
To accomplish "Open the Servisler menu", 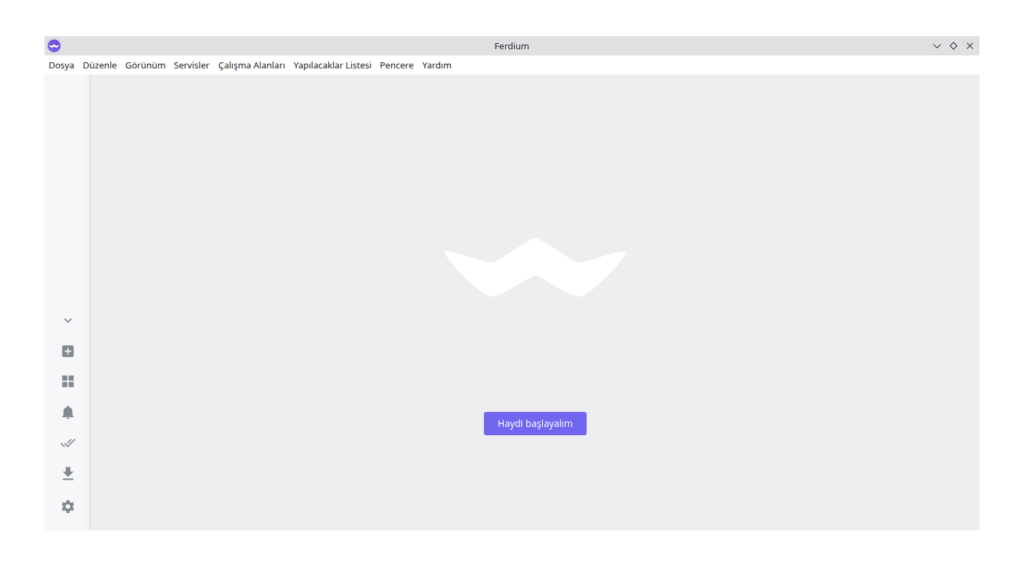I will pos(191,65).
